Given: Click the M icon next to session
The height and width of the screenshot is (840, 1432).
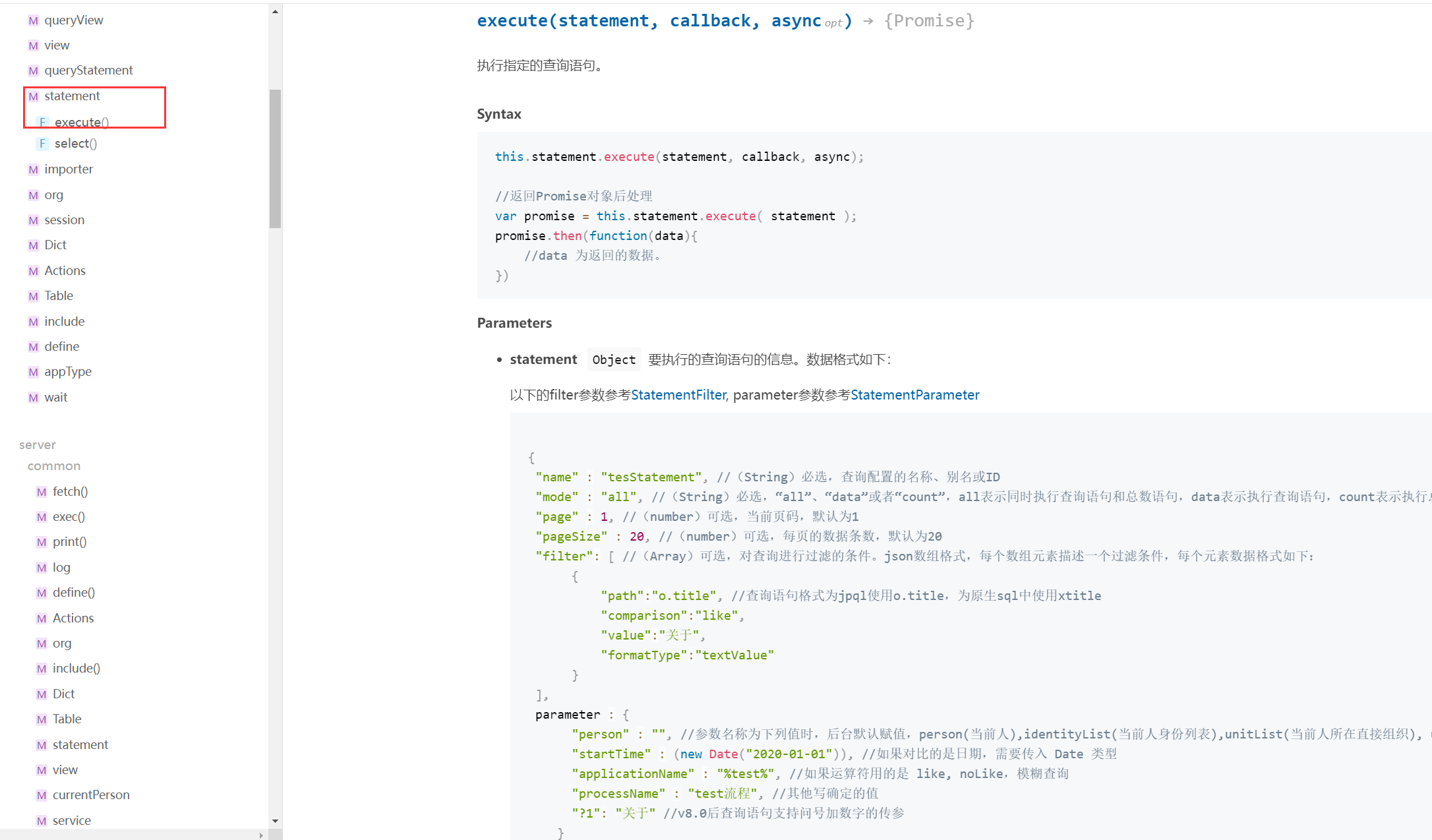Looking at the screenshot, I should point(33,220).
